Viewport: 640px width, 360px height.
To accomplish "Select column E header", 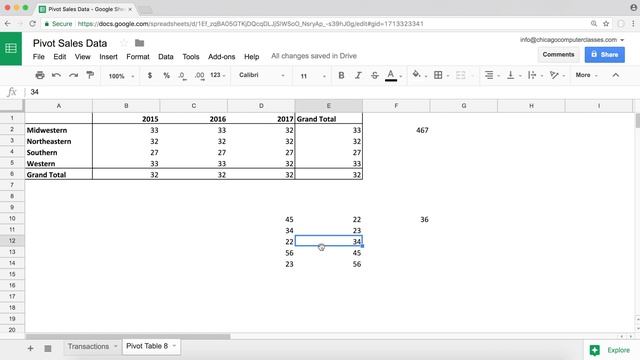I will point(329,106).
